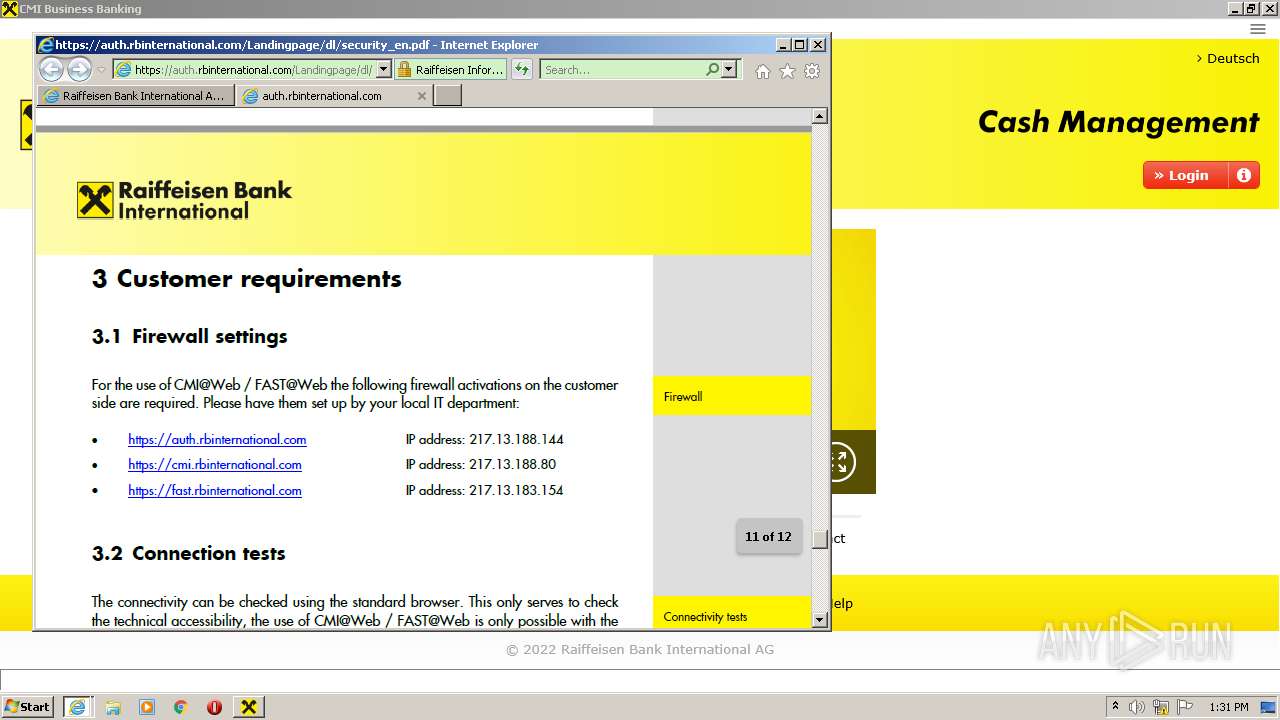Launch Chrome from the taskbar

click(x=181, y=707)
